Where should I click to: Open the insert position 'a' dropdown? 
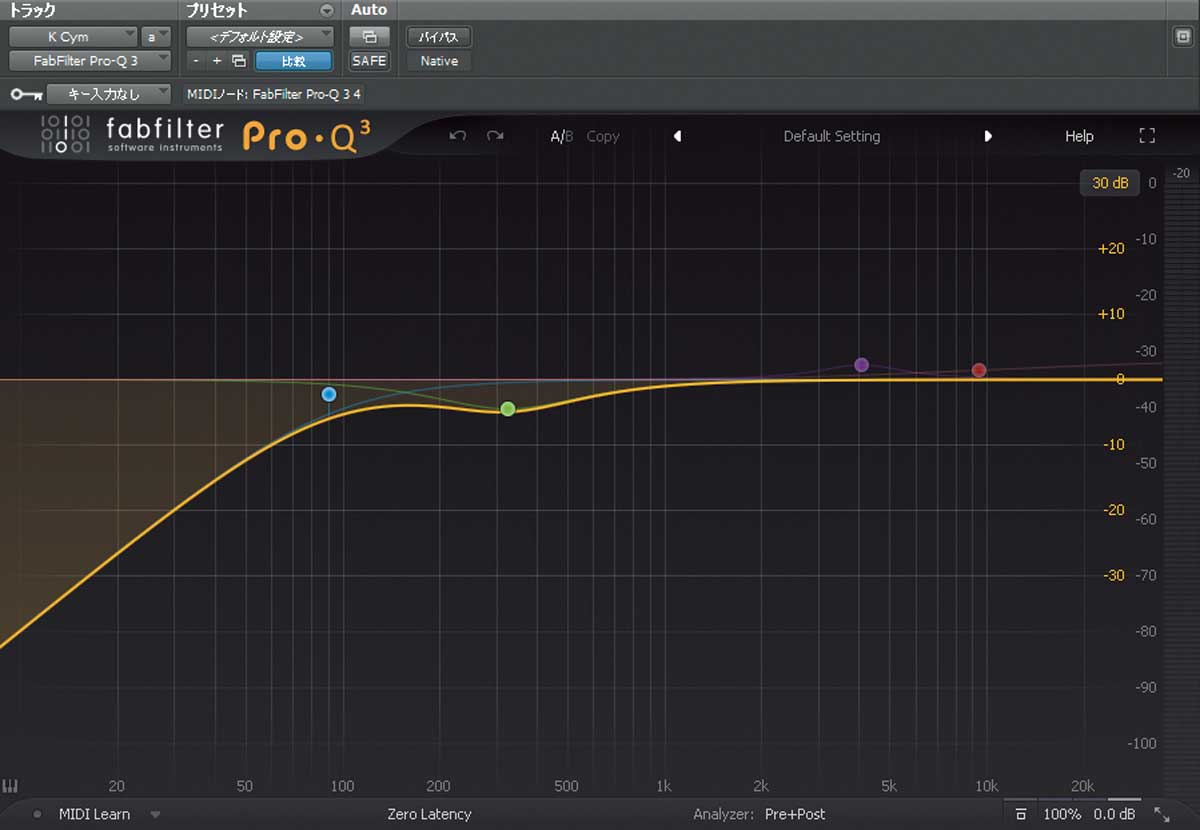point(156,37)
